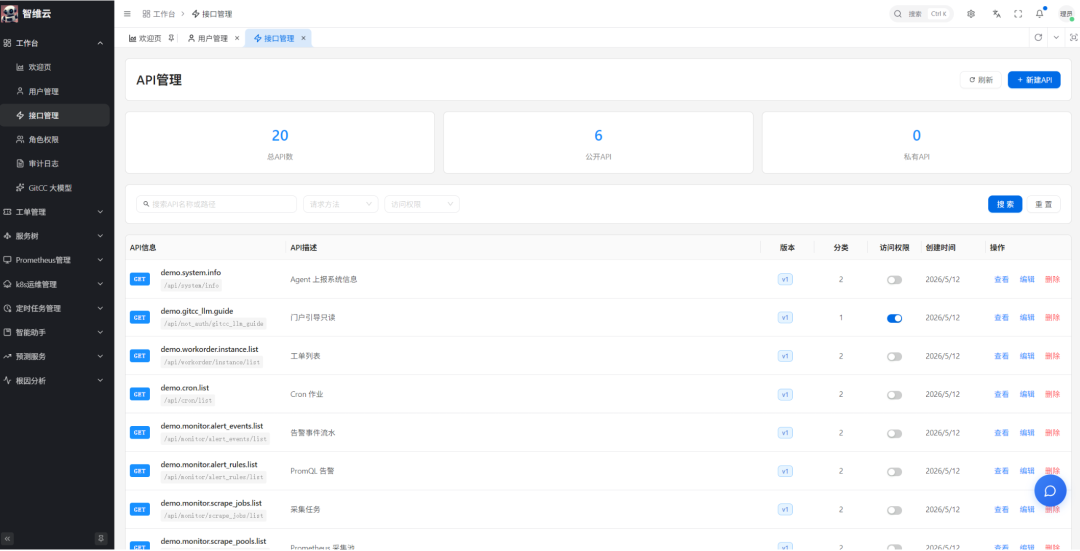Click GET badge of demo.system.info
The height and width of the screenshot is (551, 1080).
click(x=140, y=279)
